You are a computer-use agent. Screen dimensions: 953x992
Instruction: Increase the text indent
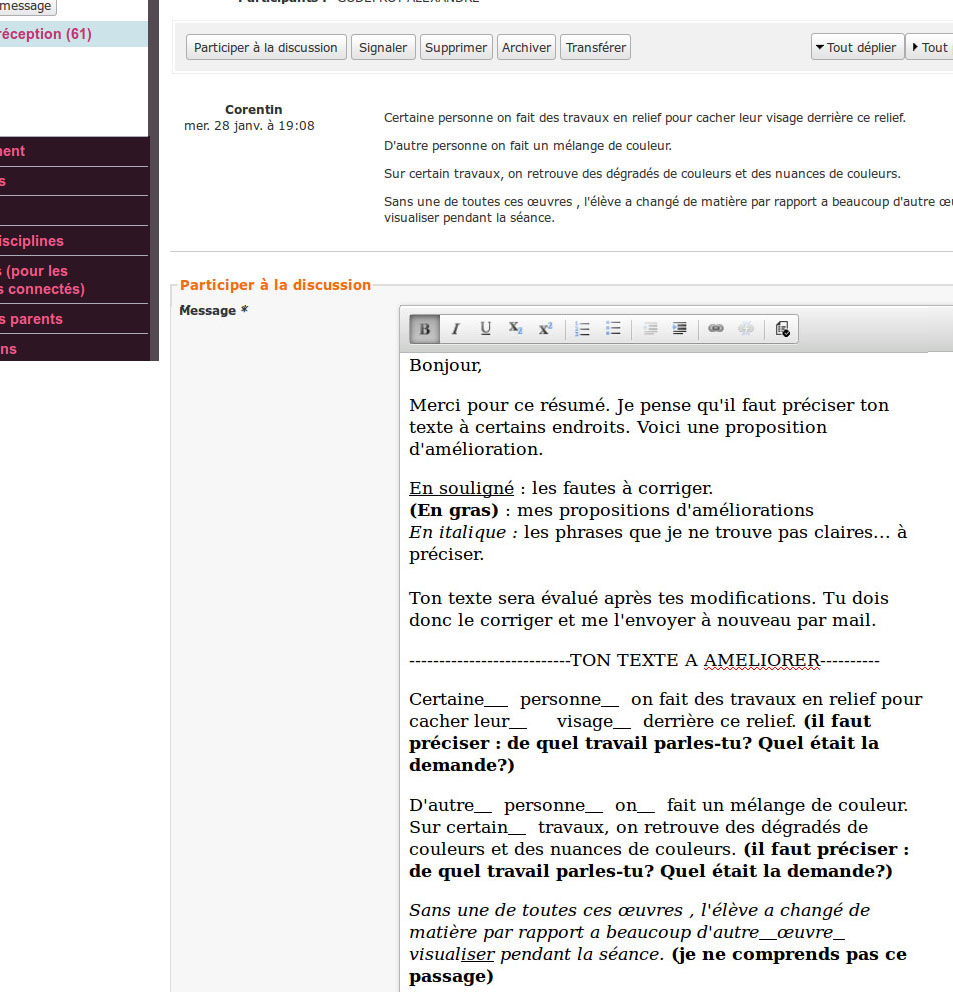680,329
